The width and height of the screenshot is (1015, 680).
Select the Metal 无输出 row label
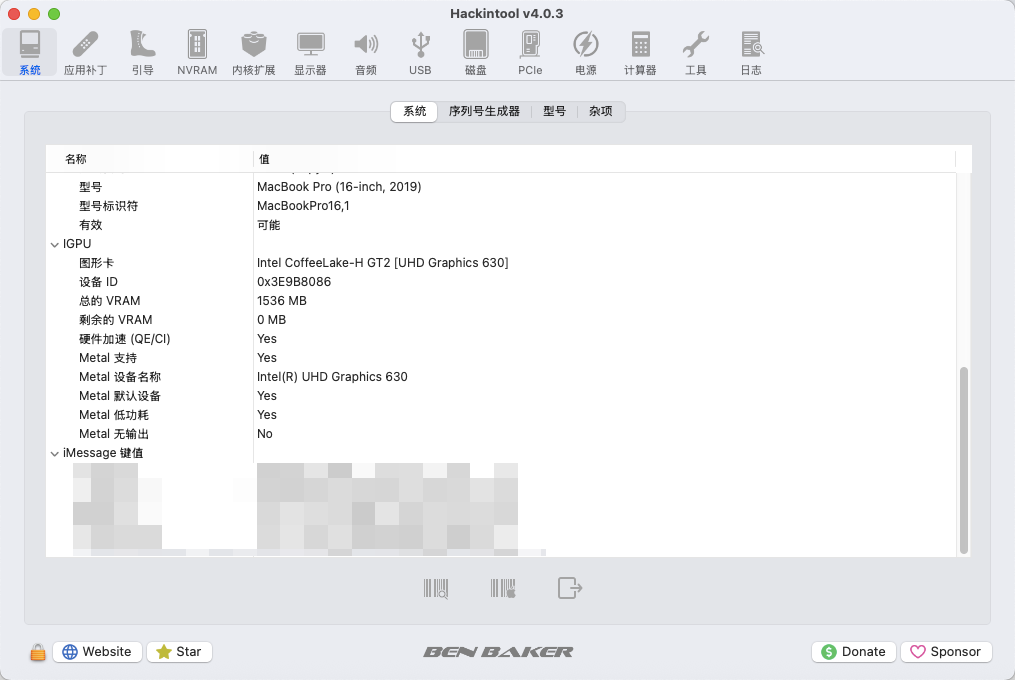pos(114,434)
